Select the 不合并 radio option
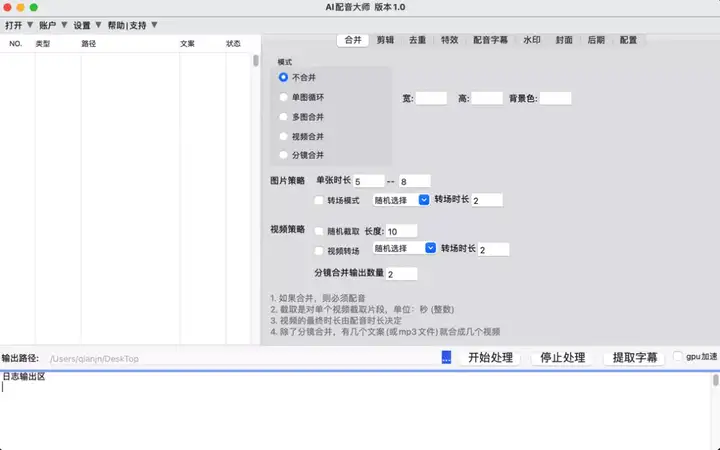Image resolution: width=720 pixels, height=450 pixels. [x=283, y=77]
